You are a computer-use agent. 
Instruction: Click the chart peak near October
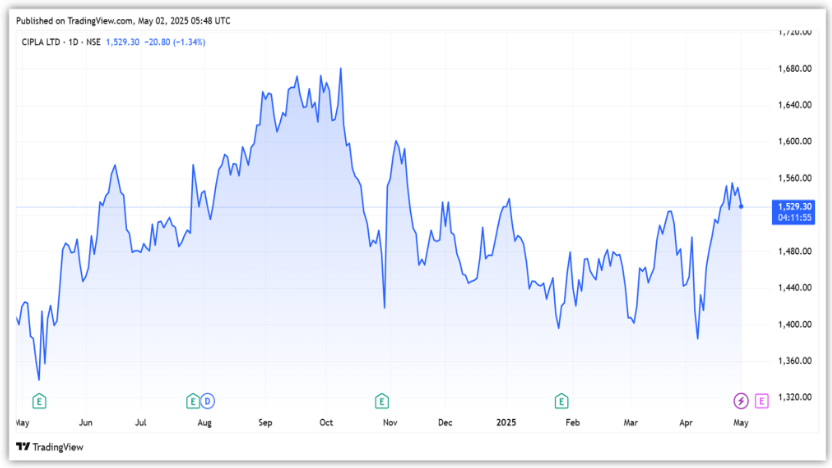(341, 69)
